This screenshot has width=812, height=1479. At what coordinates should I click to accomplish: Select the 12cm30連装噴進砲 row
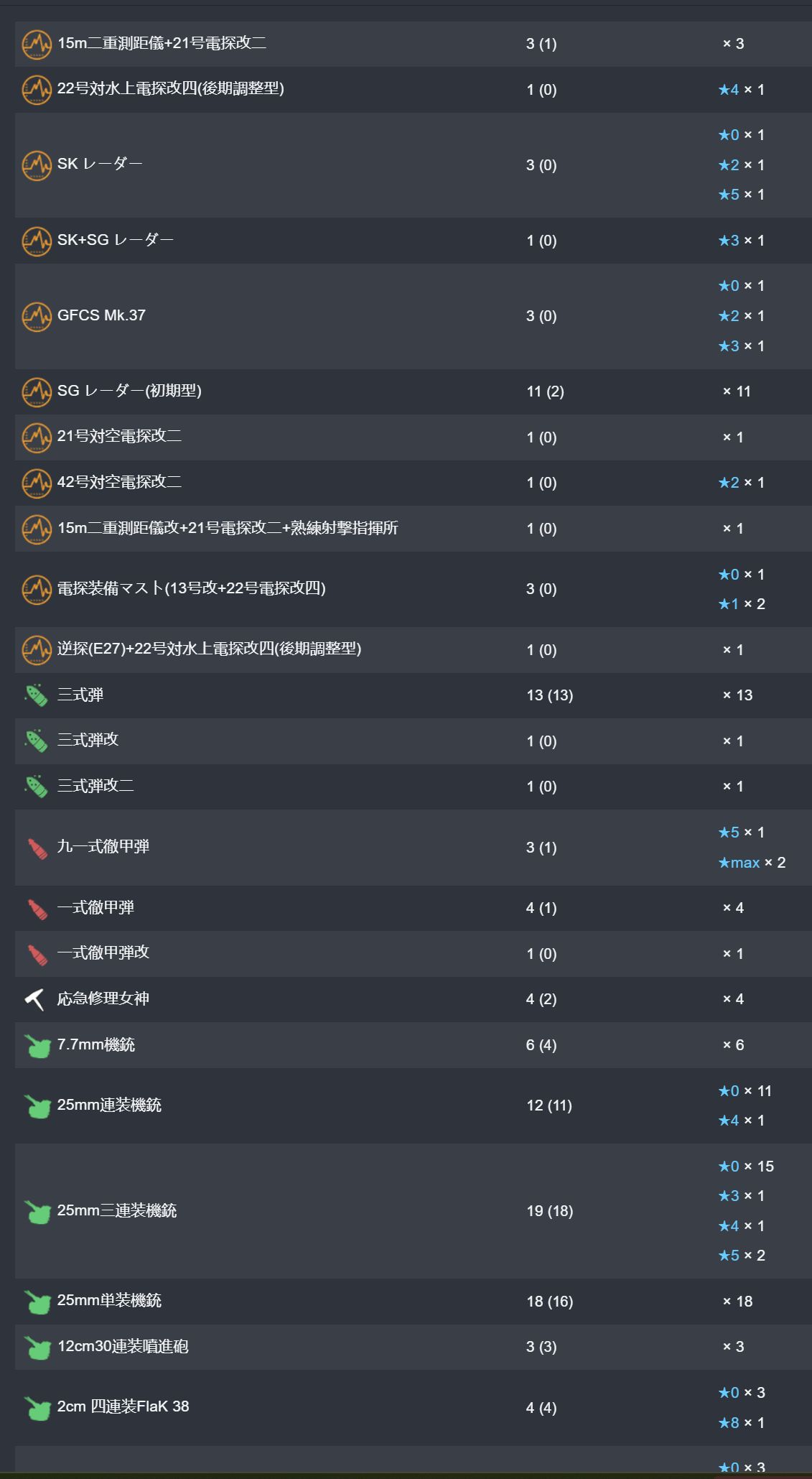(x=414, y=1347)
